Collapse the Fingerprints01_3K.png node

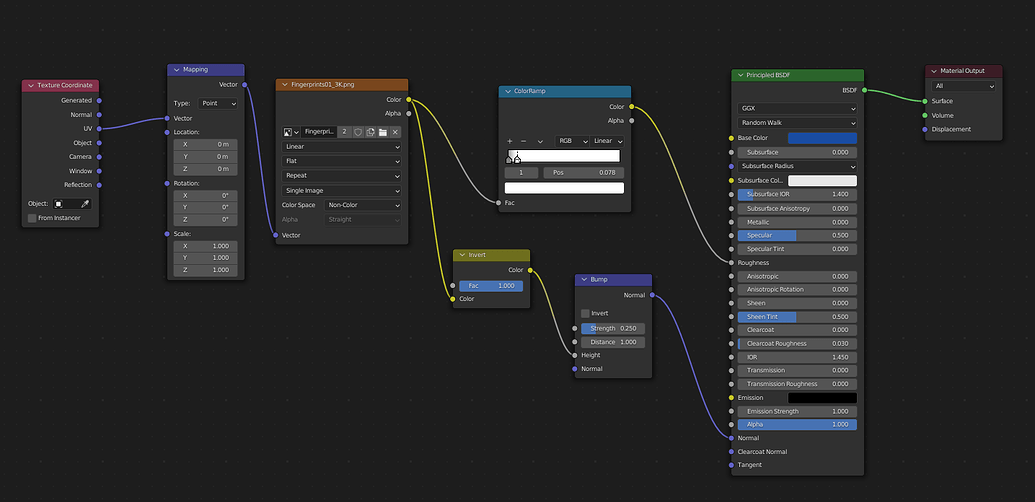click(284, 84)
